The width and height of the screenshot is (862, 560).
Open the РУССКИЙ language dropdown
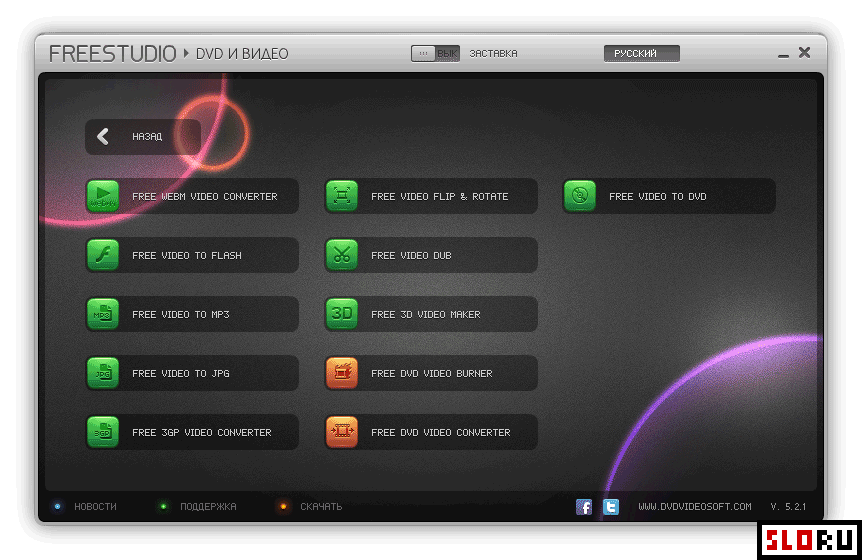pos(642,53)
